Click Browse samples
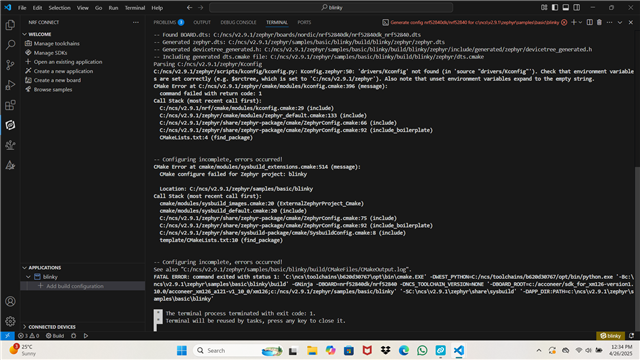The height and width of the screenshot is (360, 640). pyautogui.click(x=53, y=89)
